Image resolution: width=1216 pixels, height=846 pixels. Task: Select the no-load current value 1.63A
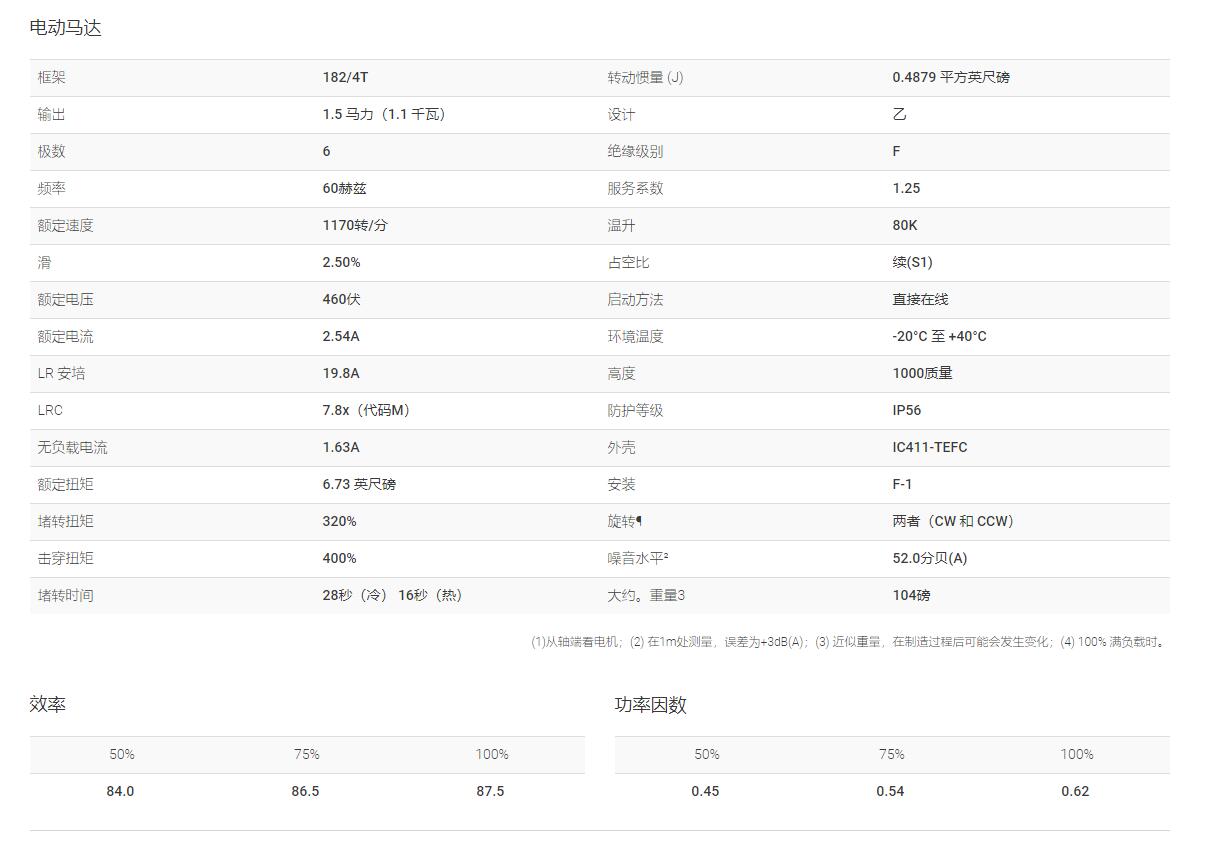click(341, 447)
